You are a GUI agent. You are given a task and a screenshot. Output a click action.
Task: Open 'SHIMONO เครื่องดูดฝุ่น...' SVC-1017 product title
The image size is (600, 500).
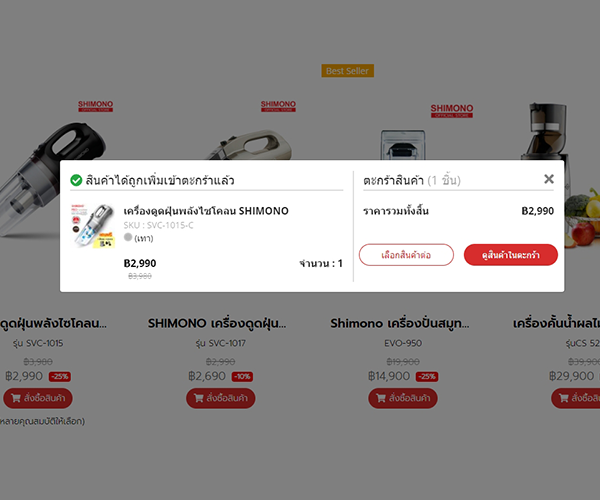pos(217,324)
